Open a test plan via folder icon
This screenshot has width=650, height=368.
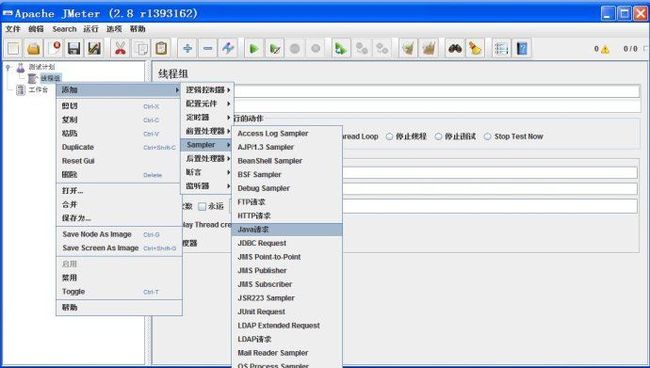pos(34,49)
